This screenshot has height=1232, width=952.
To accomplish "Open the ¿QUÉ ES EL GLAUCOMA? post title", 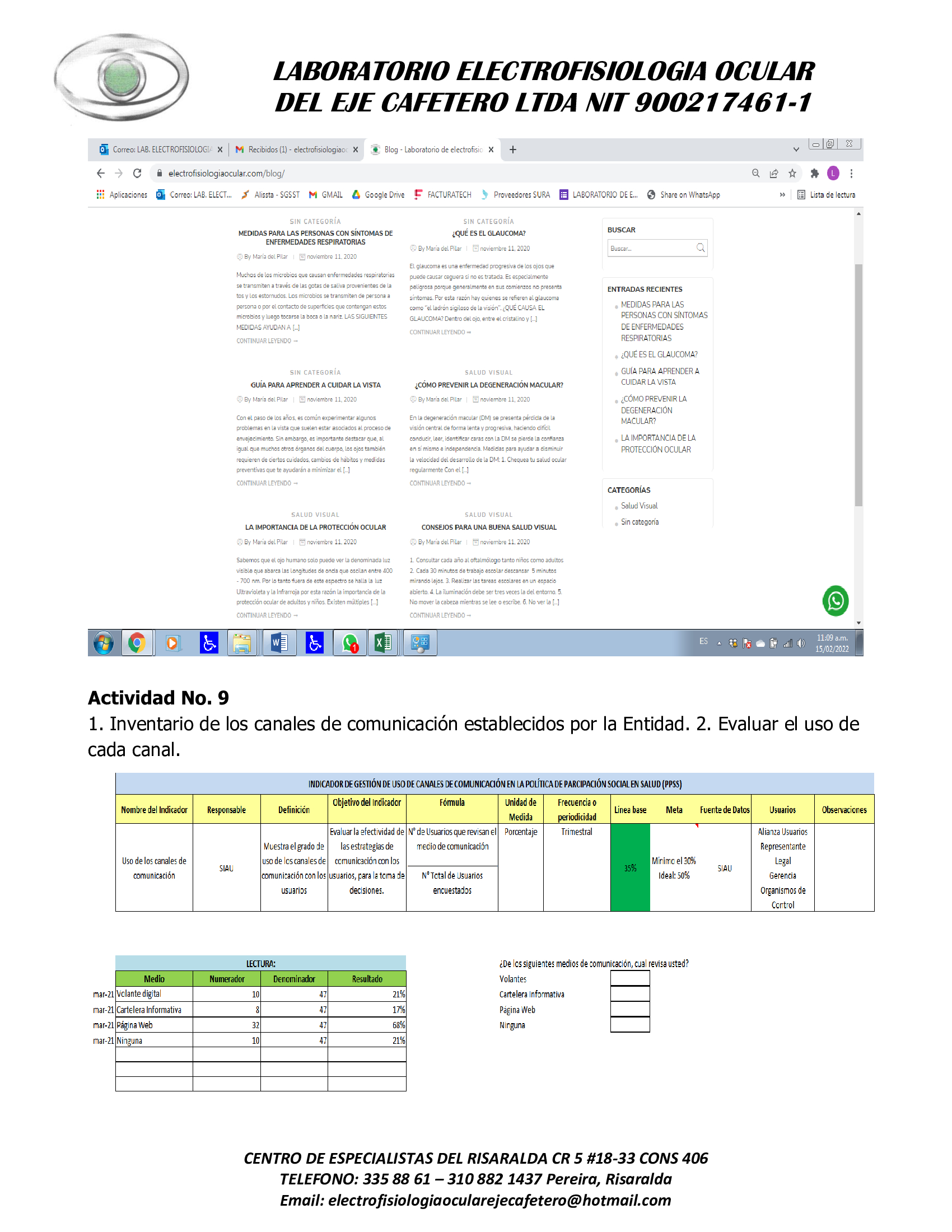I will pyautogui.click(x=488, y=233).
